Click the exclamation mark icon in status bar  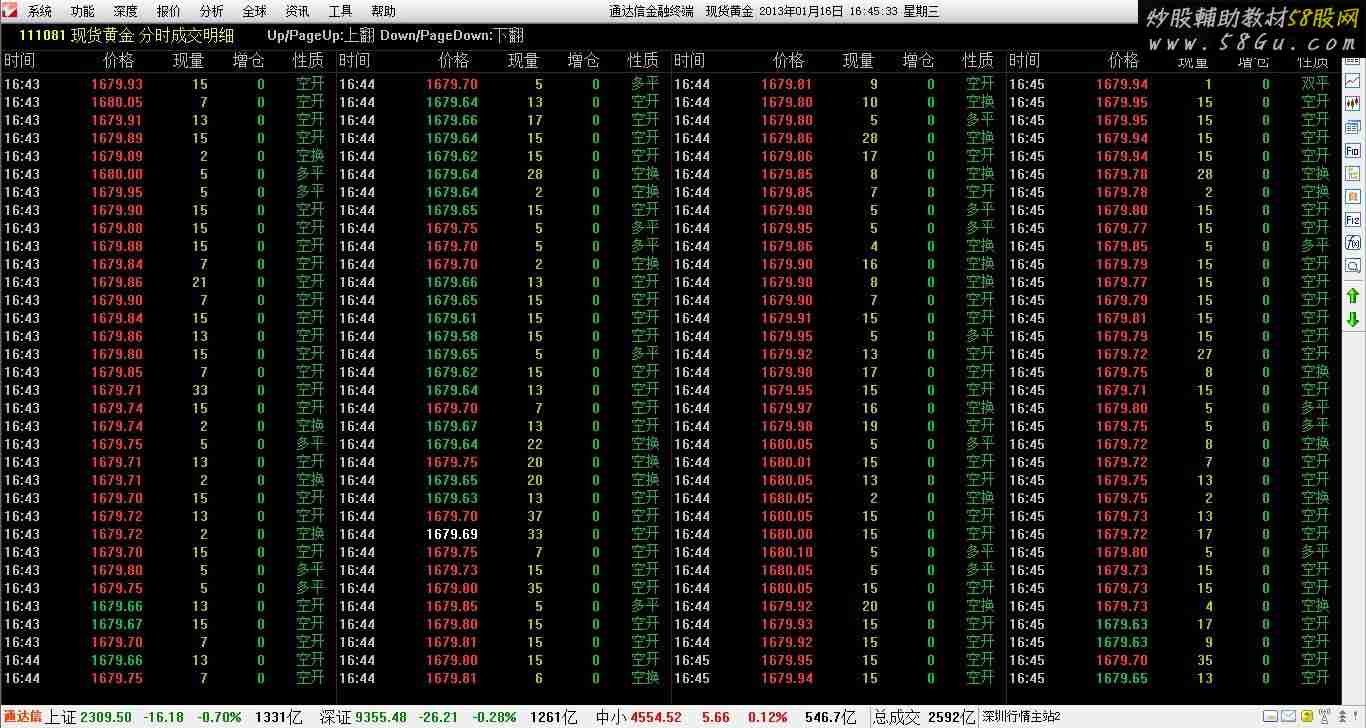(x=1356, y=716)
